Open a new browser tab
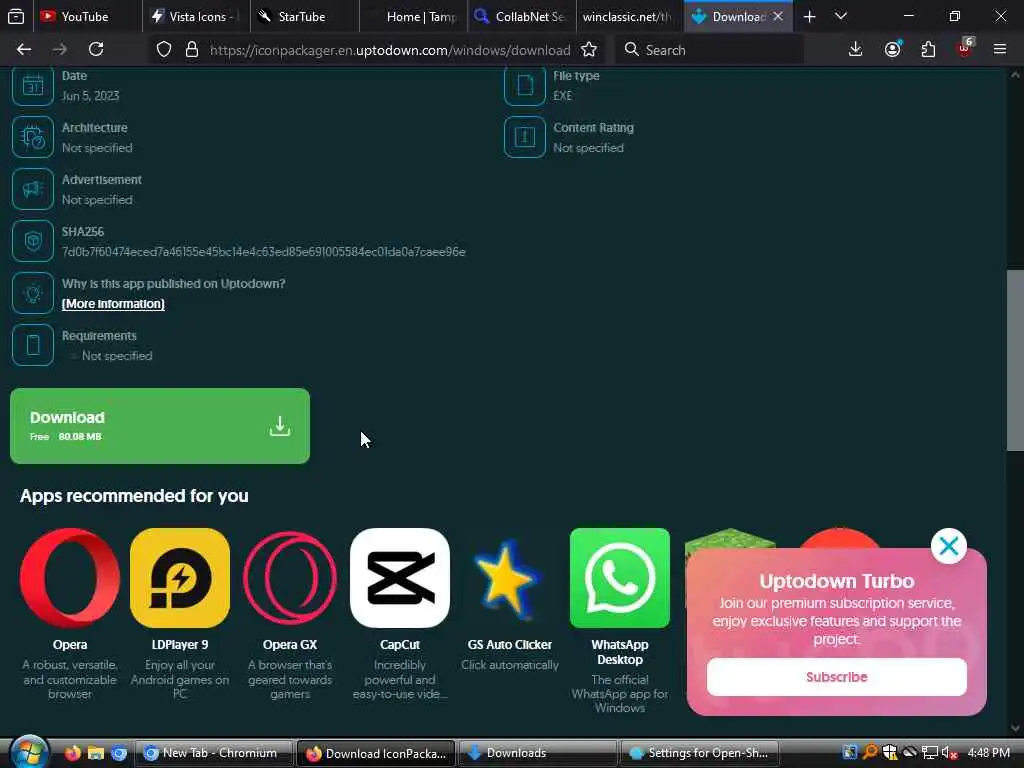 coord(809,16)
